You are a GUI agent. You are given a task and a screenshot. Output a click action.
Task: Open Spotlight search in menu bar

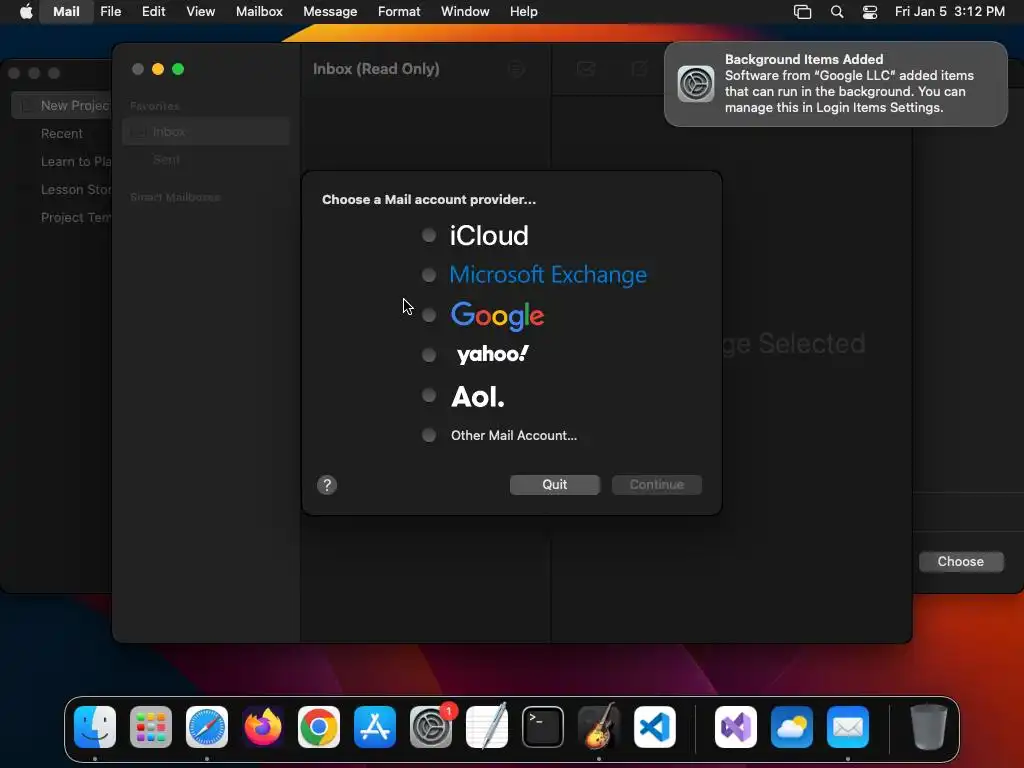[837, 12]
